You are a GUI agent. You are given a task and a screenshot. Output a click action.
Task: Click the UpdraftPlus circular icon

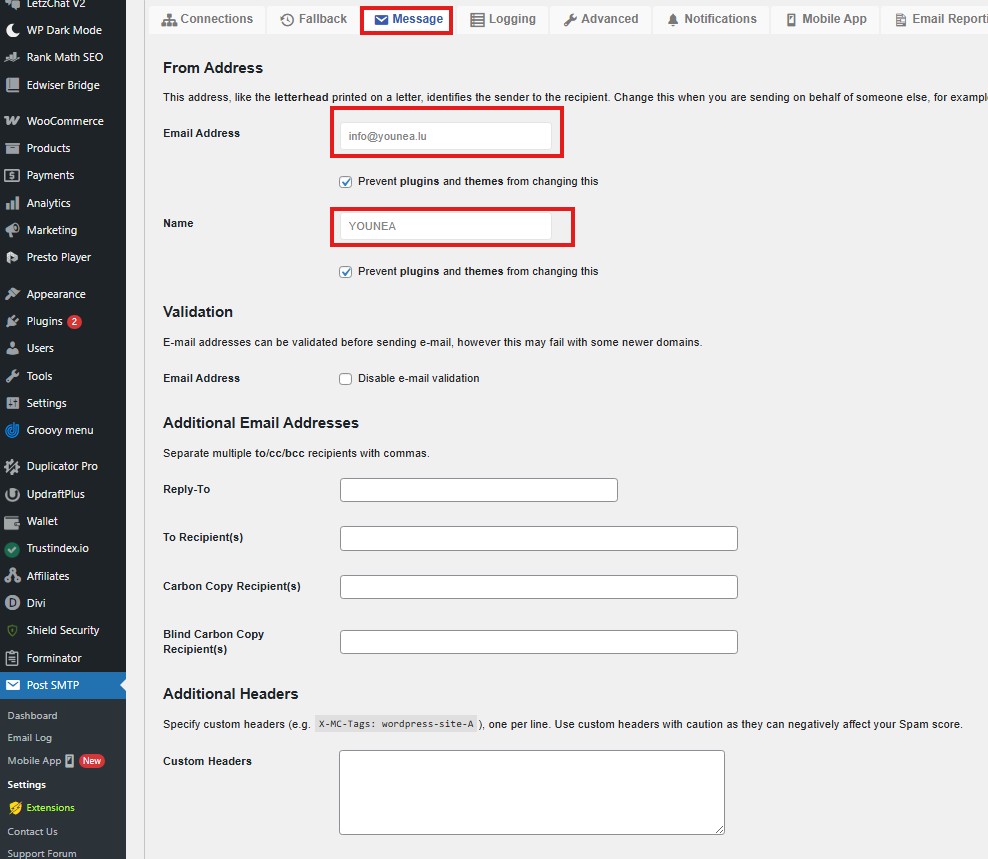(x=12, y=494)
